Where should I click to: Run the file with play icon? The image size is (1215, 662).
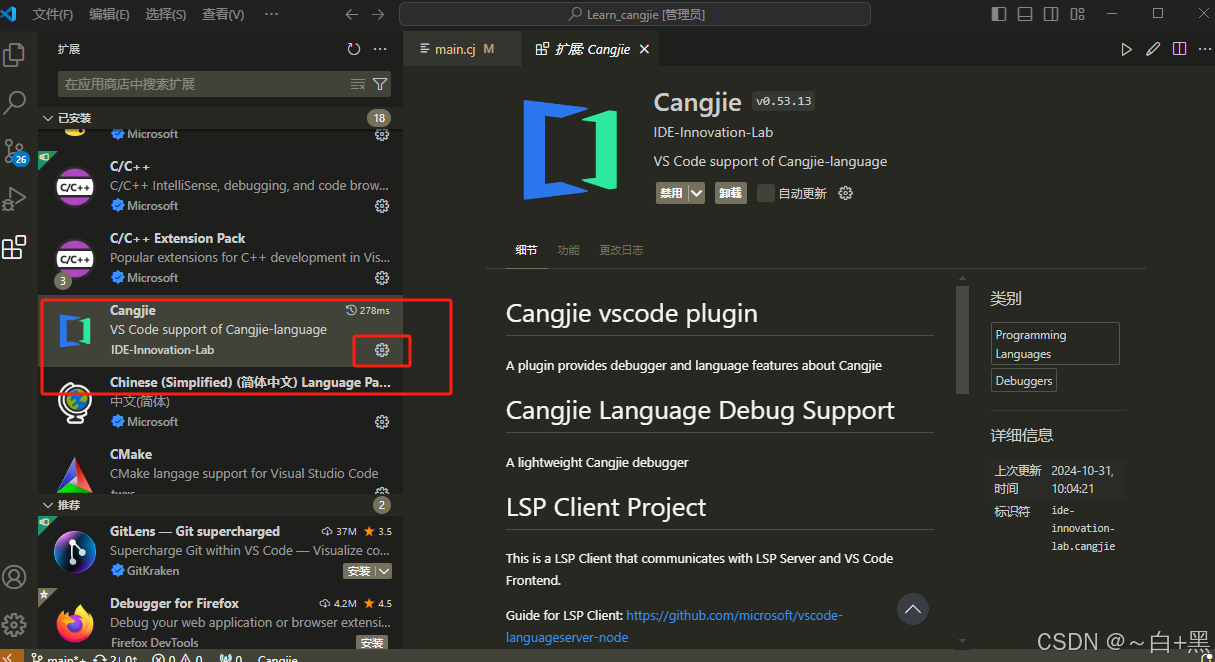pyautogui.click(x=1127, y=49)
